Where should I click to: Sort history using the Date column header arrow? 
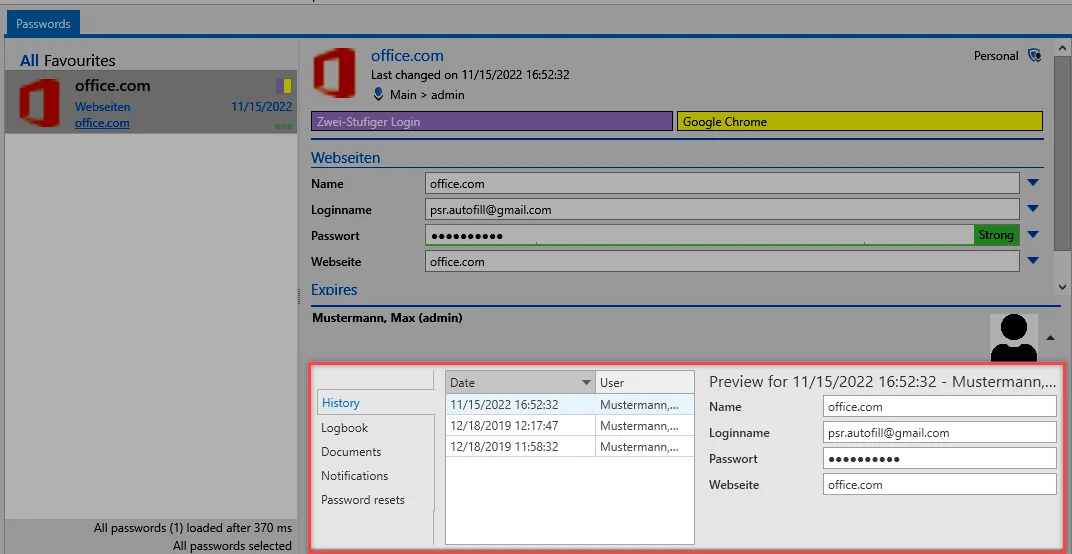(x=586, y=383)
